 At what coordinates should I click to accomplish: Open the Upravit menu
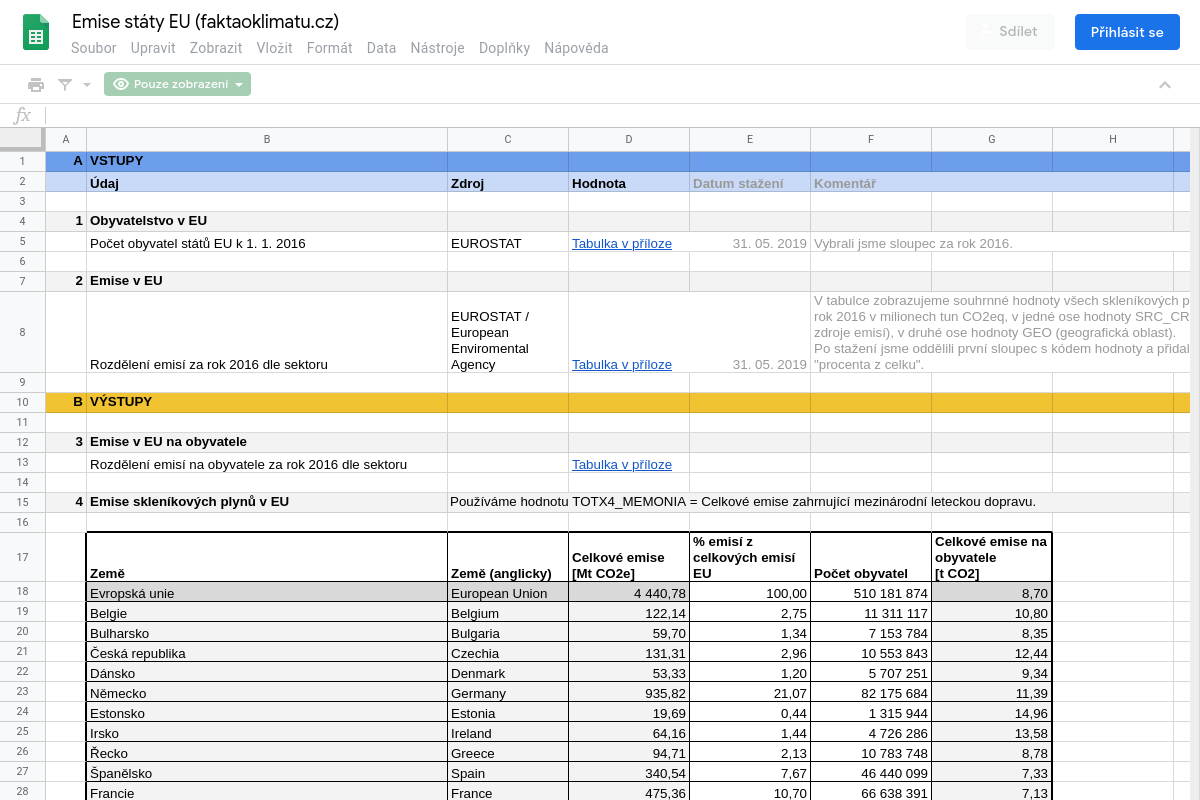click(x=153, y=47)
